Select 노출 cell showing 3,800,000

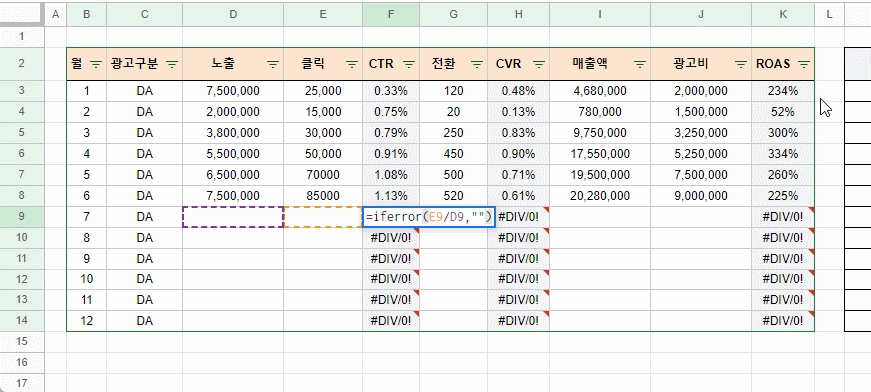(233, 133)
